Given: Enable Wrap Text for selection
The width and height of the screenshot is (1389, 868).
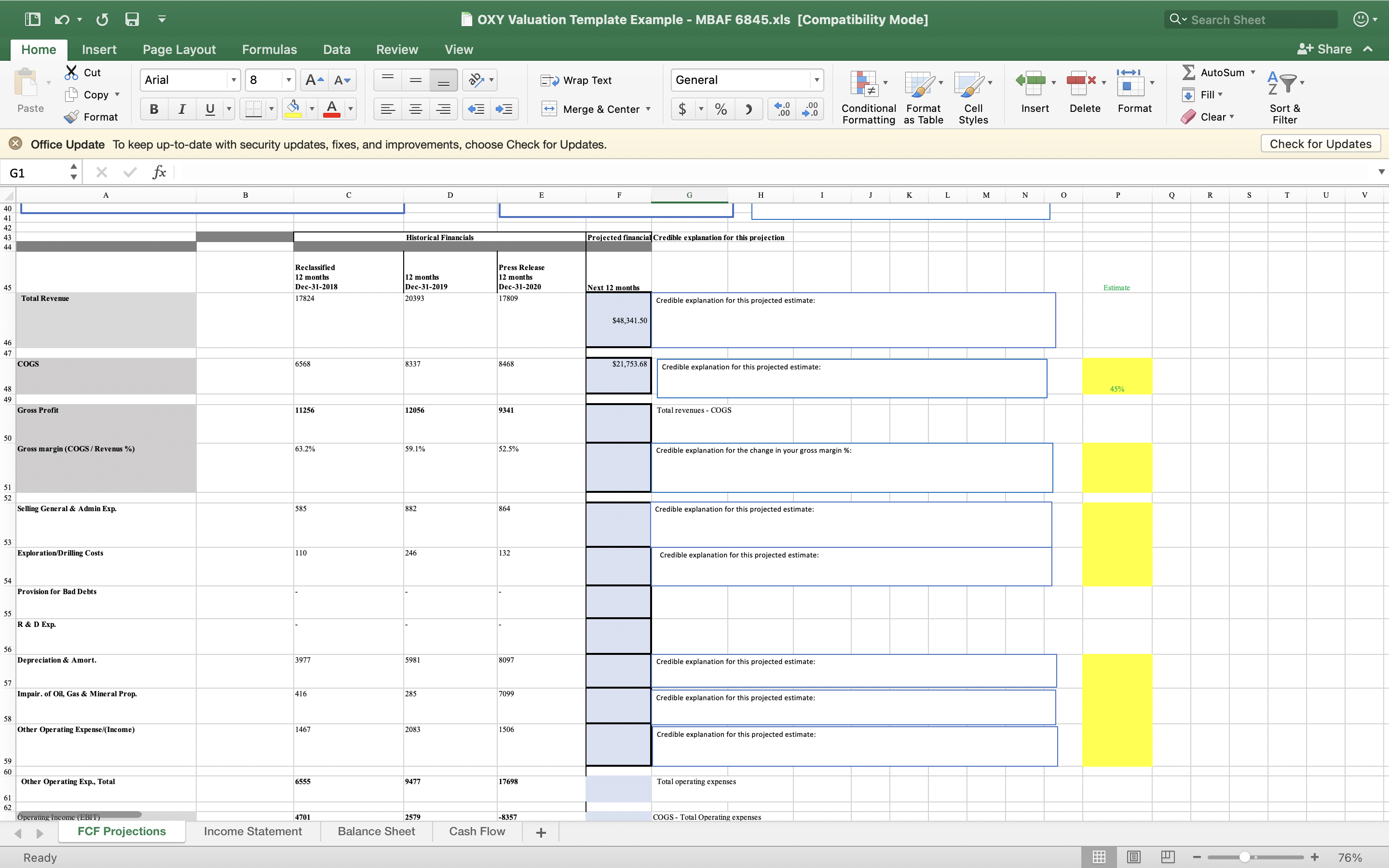Looking at the screenshot, I should 577,80.
